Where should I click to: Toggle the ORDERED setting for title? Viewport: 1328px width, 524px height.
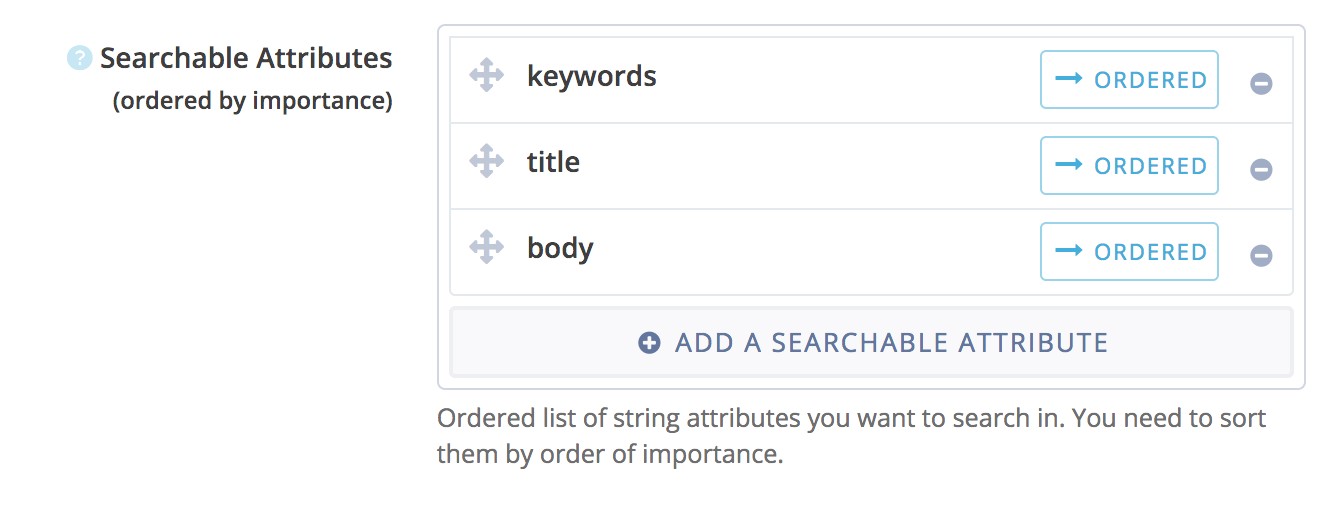1129,165
